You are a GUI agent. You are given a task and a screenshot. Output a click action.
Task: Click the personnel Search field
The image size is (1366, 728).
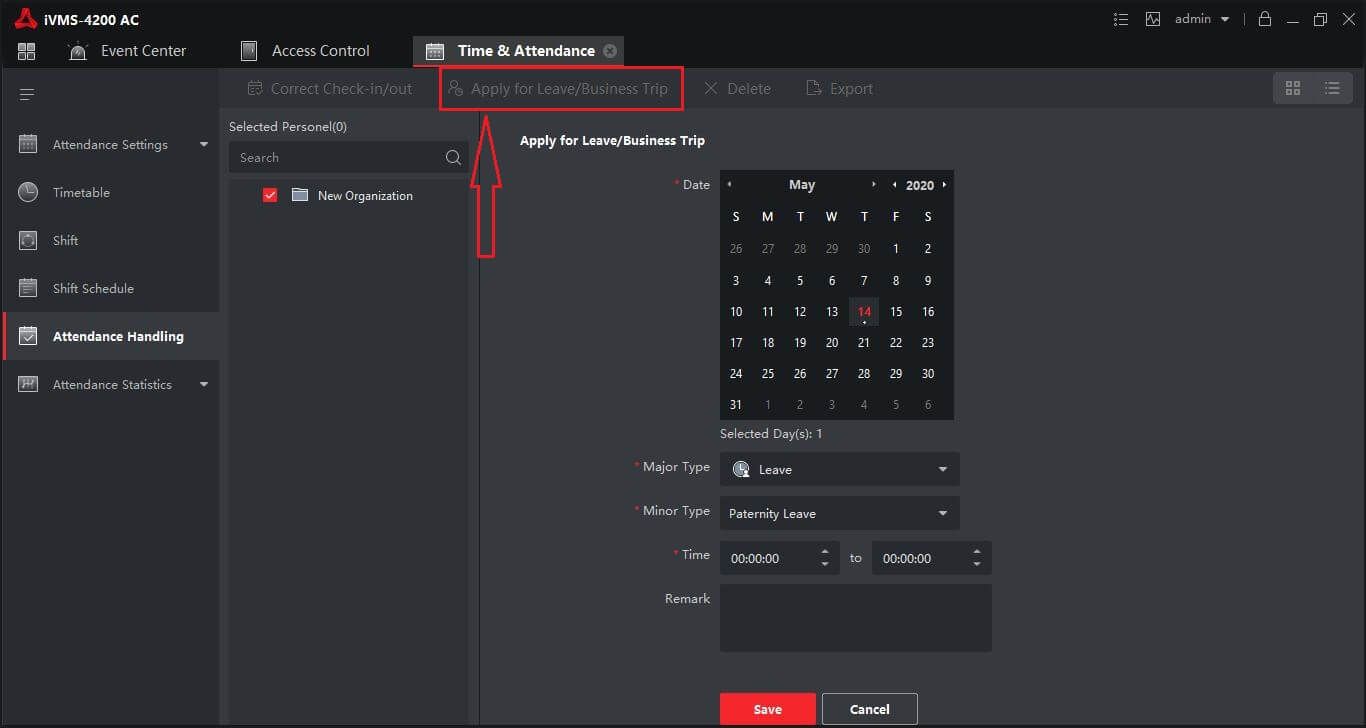348,157
